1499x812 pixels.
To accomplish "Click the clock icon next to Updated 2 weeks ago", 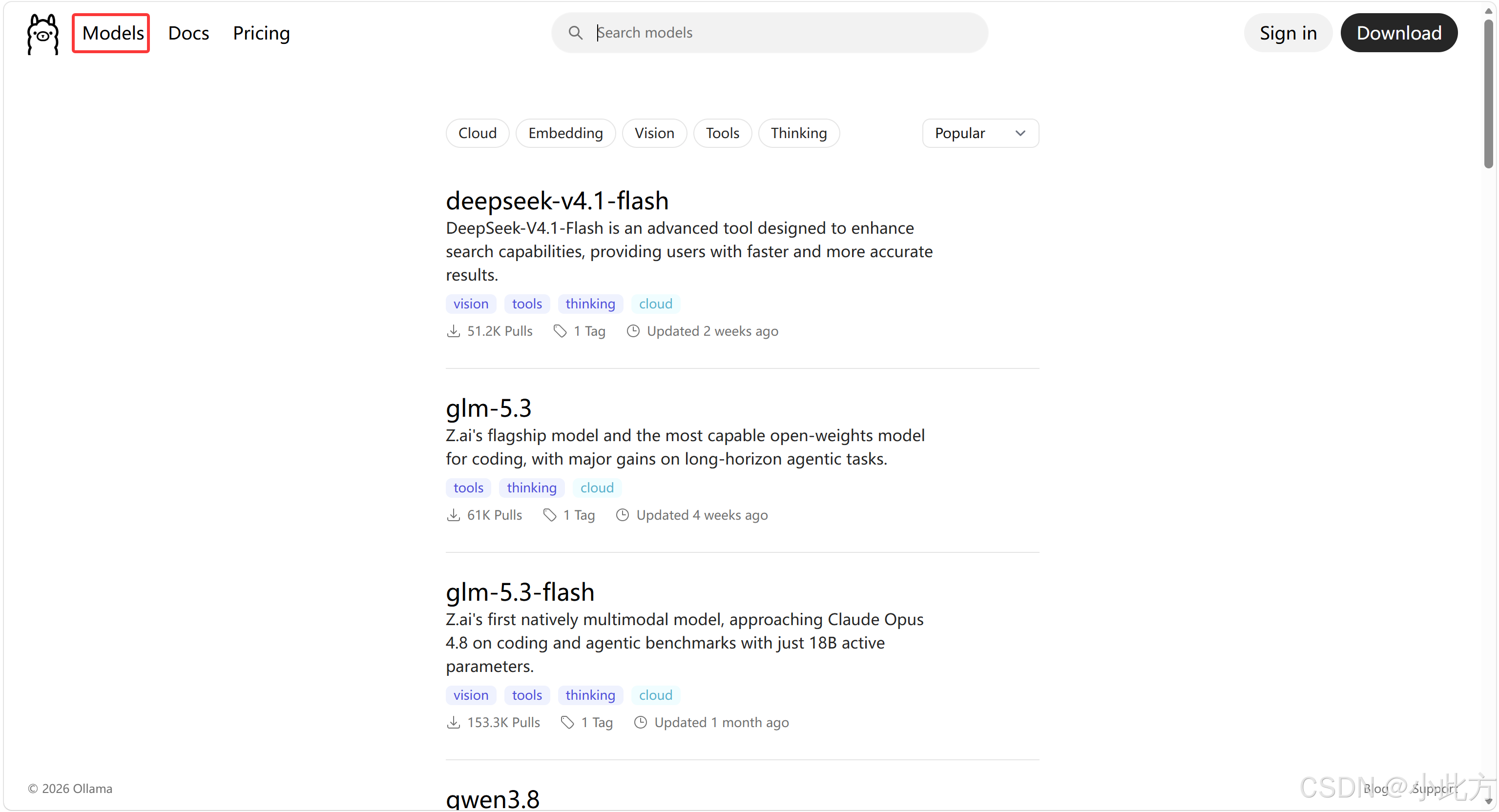I will [633, 331].
